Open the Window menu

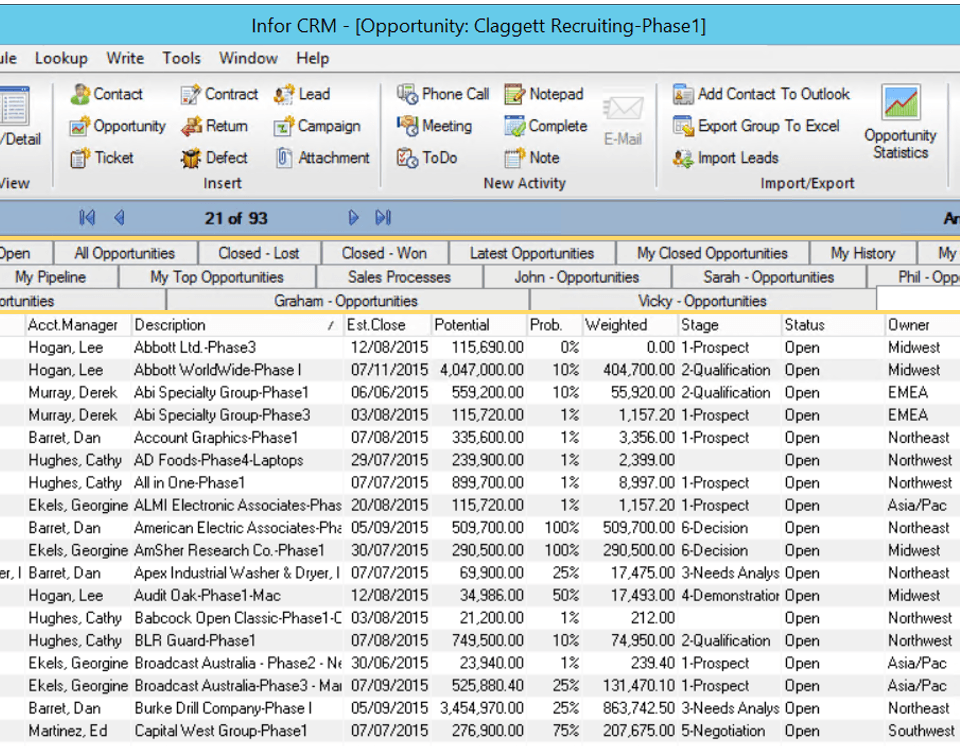click(x=249, y=58)
